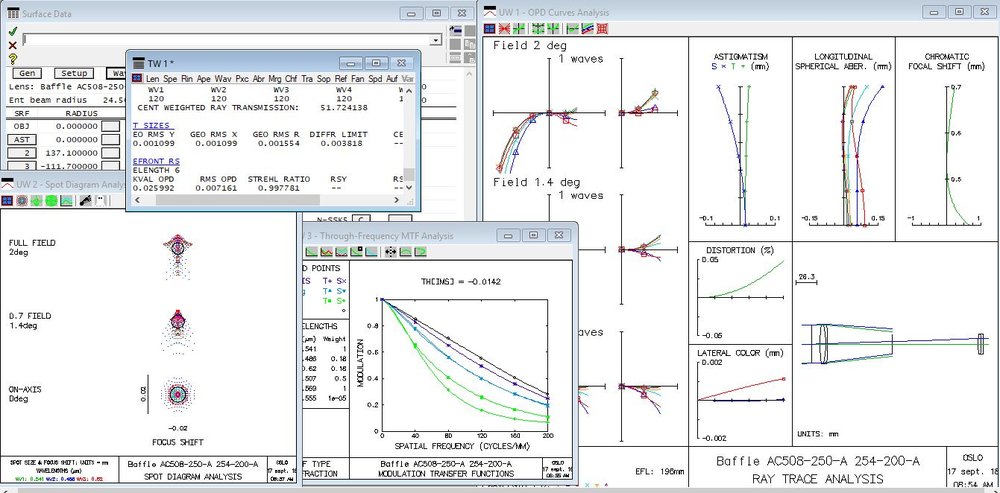The width and height of the screenshot is (1000, 493).
Task: Click the TW 1 horizontal scrollbar thumb
Action: click(237, 200)
